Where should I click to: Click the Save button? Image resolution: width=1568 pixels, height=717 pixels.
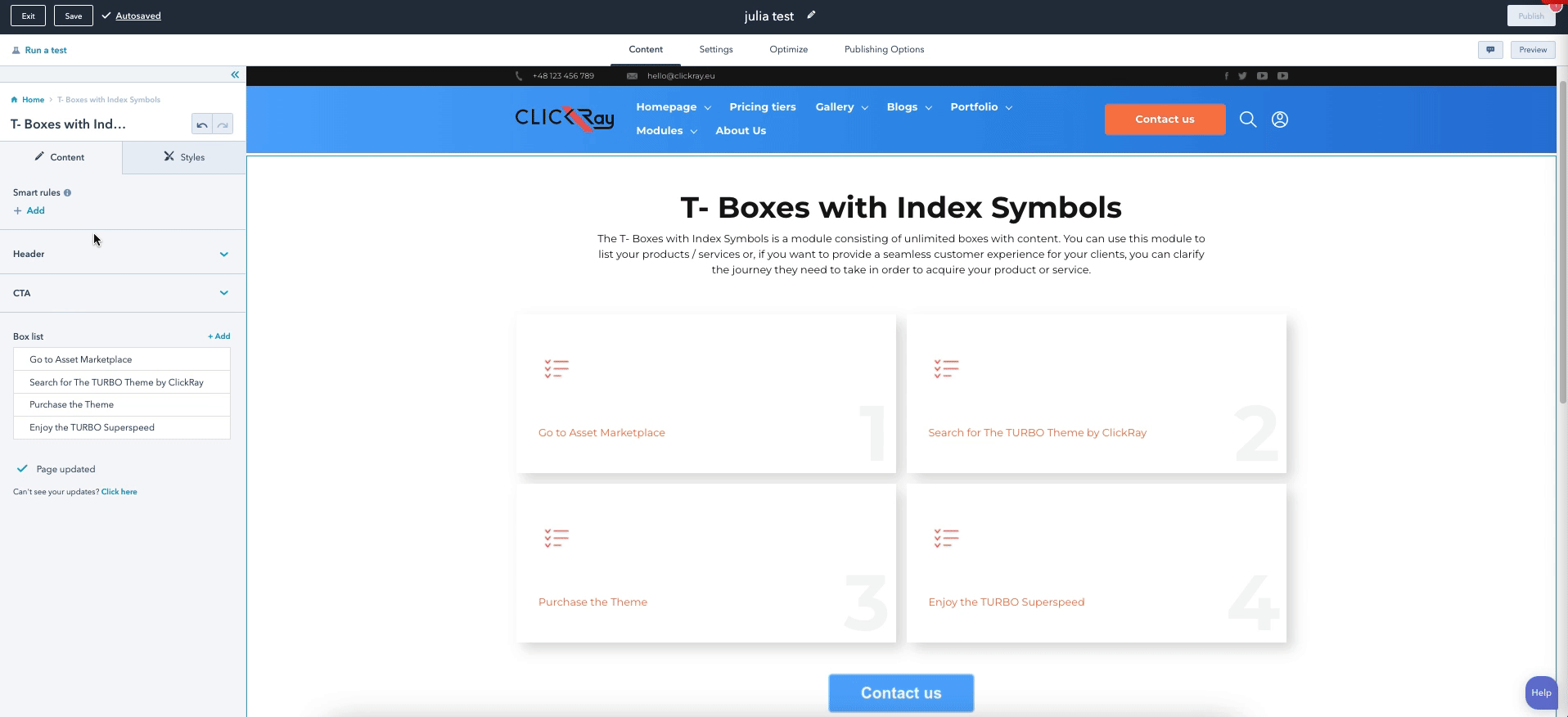[74, 16]
